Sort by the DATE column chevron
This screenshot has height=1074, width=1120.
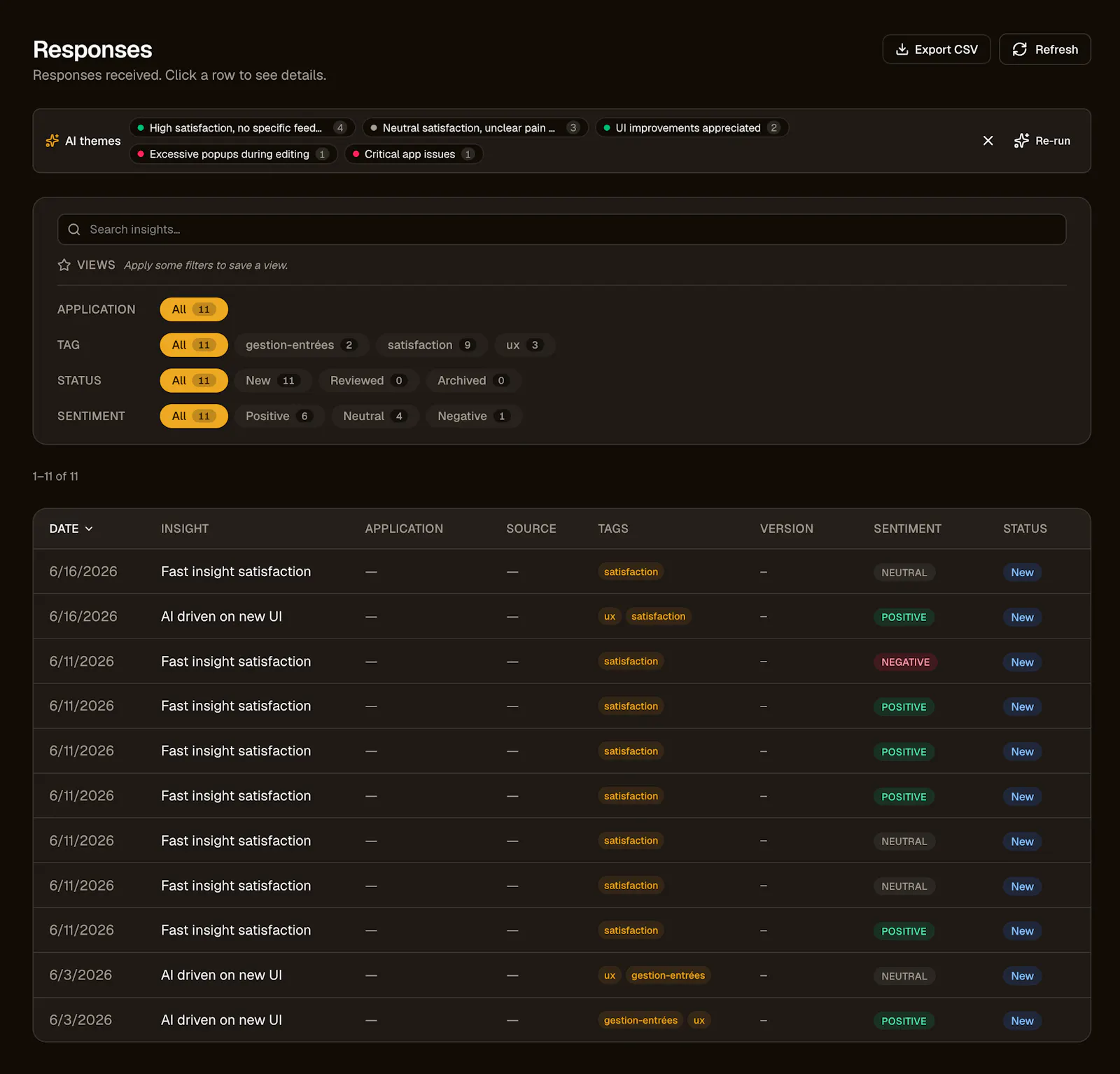[x=89, y=529]
